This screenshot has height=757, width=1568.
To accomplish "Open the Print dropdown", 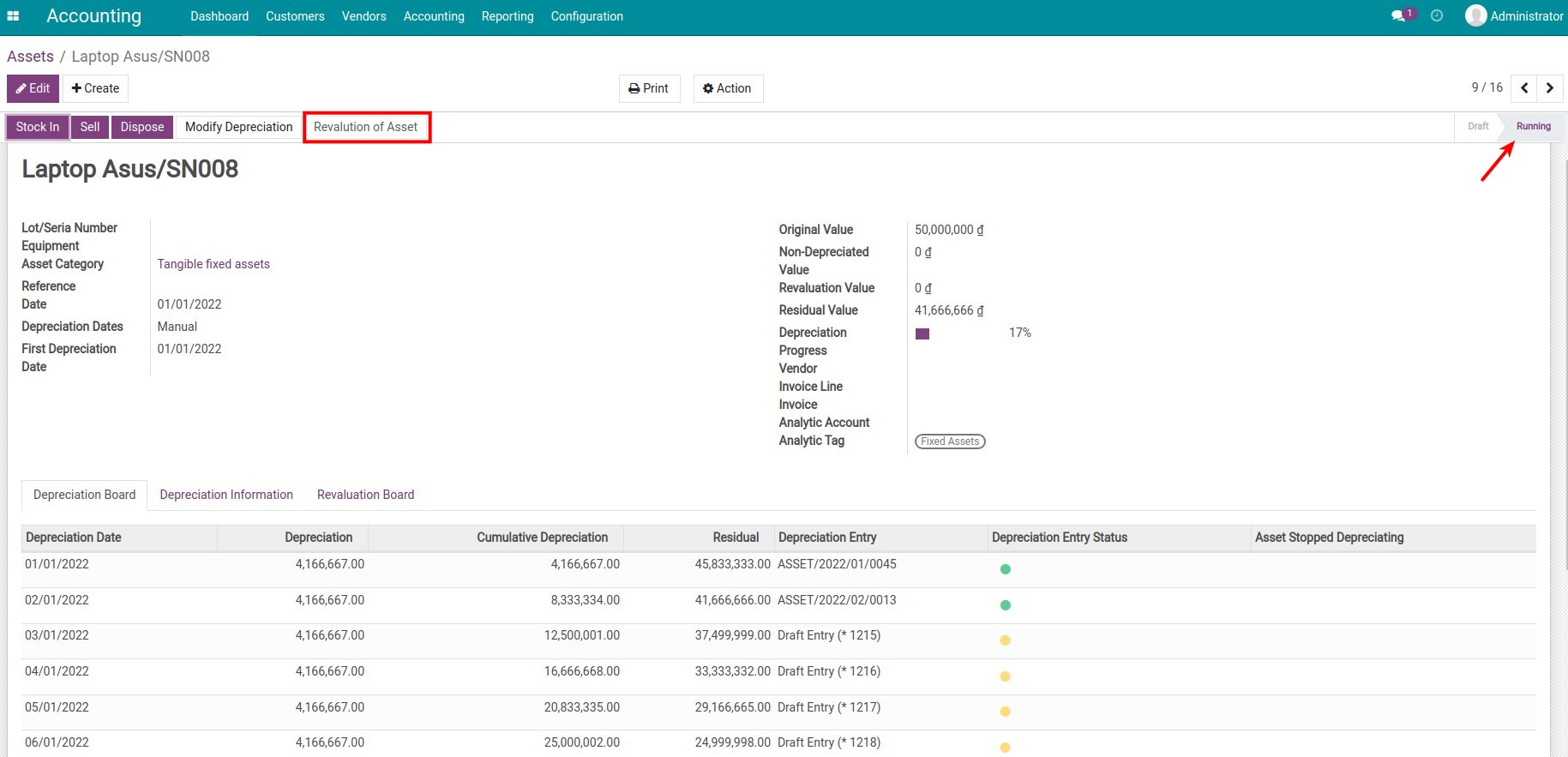I will tap(649, 88).
